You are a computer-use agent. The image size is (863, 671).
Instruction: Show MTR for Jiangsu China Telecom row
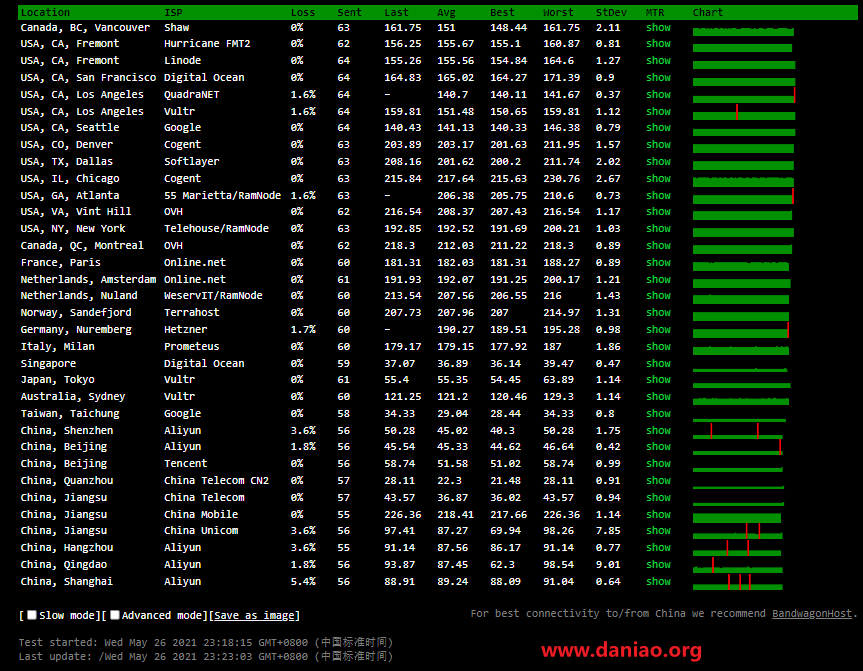point(658,498)
